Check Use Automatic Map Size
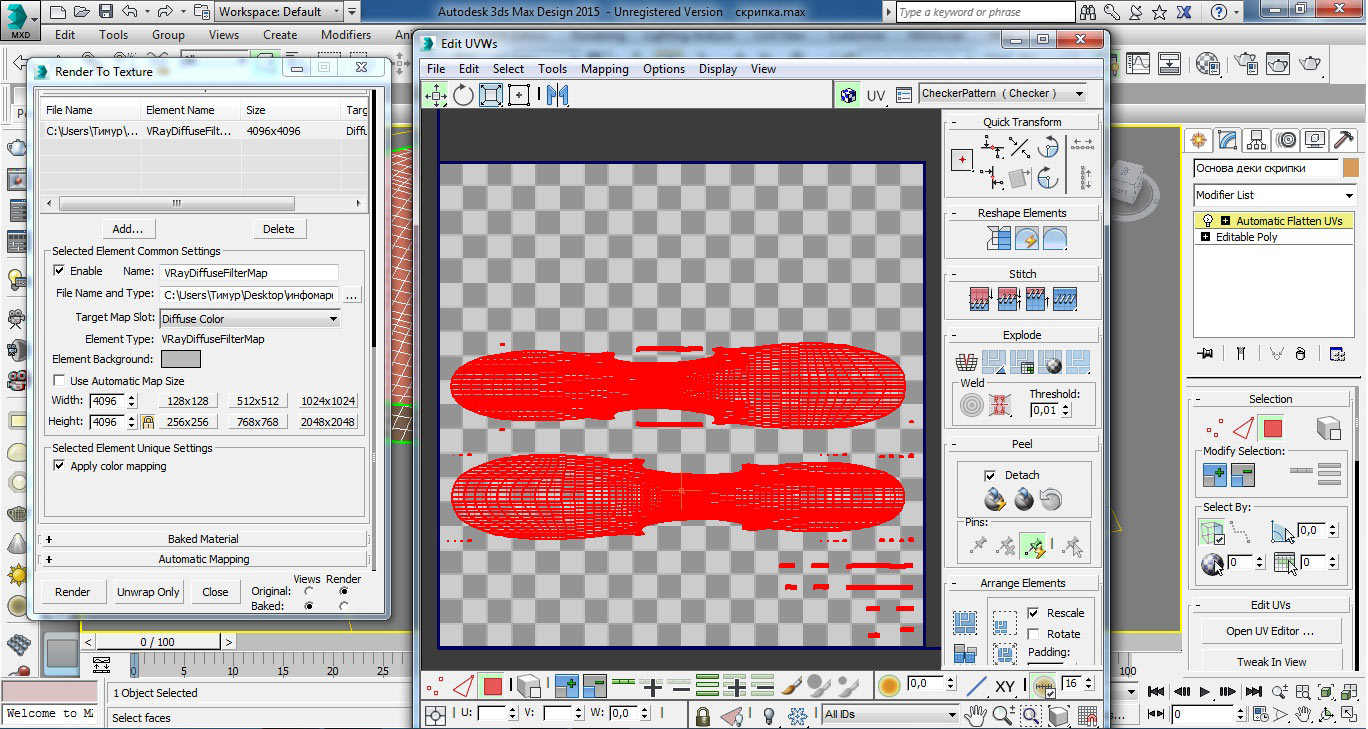The width and height of the screenshot is (1368, 729). pyautogui.click(x=59, y=381)
